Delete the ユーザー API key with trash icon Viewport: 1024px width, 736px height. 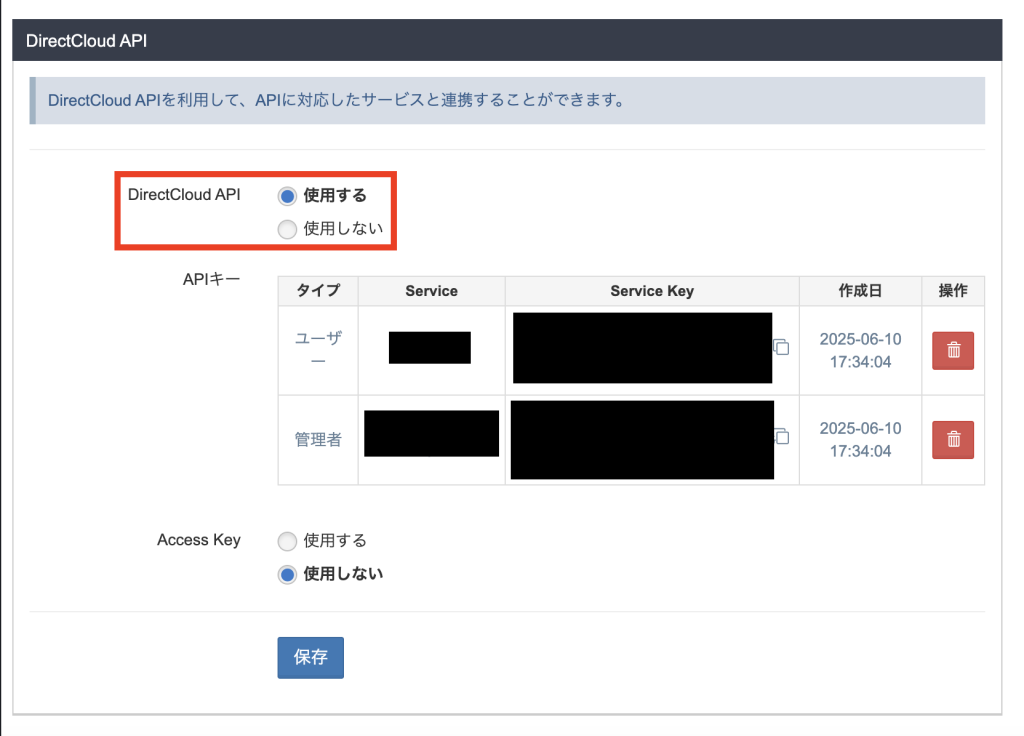[x=953, y=351]
